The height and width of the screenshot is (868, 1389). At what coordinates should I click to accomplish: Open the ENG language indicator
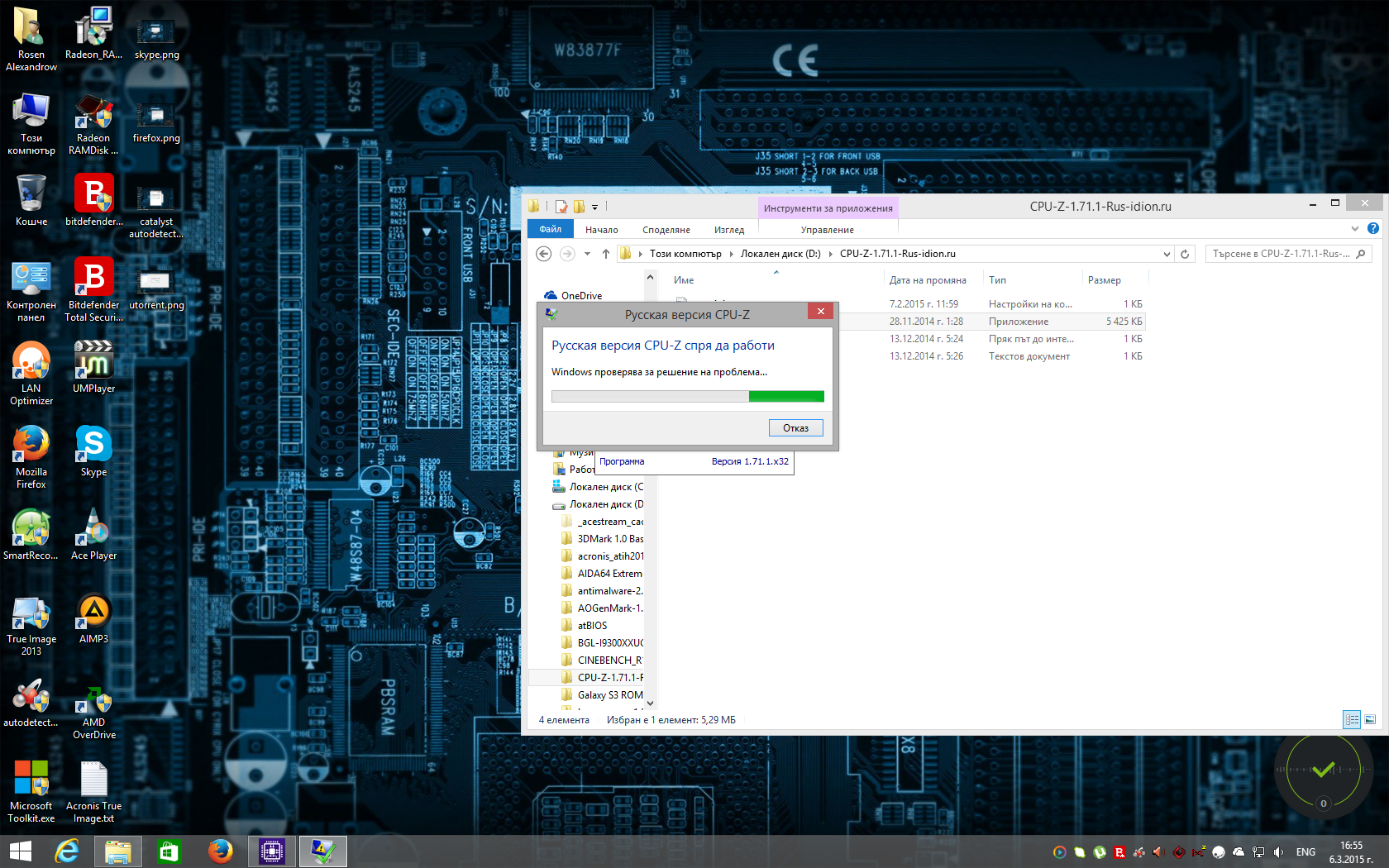click(1305, 852)
